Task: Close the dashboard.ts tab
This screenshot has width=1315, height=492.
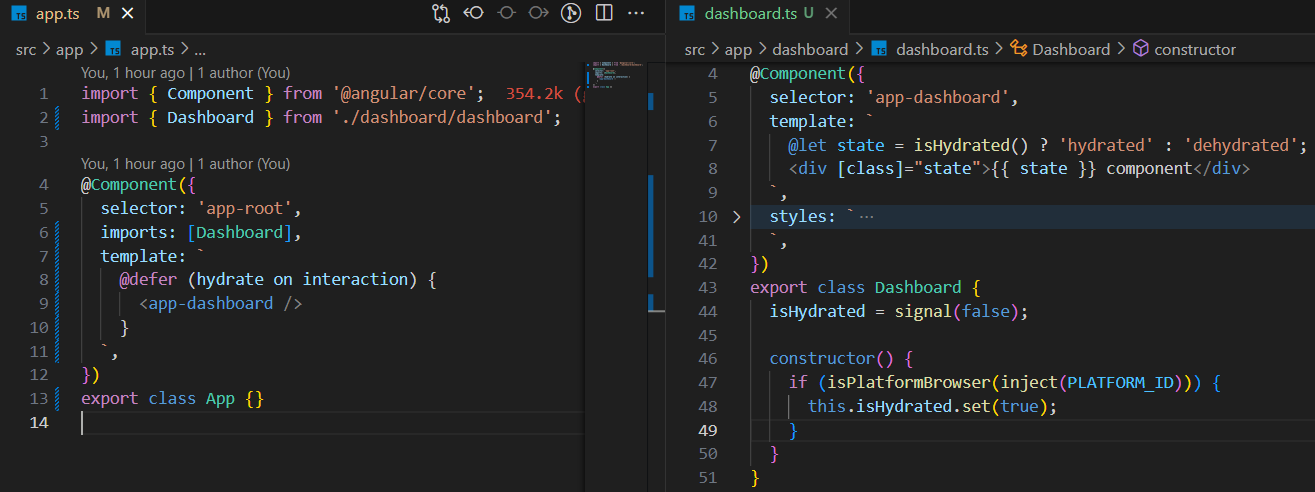Action: click(831, 14)
